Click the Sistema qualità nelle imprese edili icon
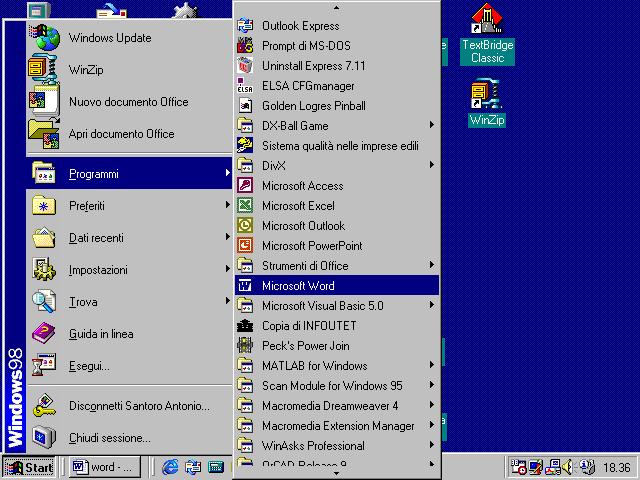 click(245, 145)
